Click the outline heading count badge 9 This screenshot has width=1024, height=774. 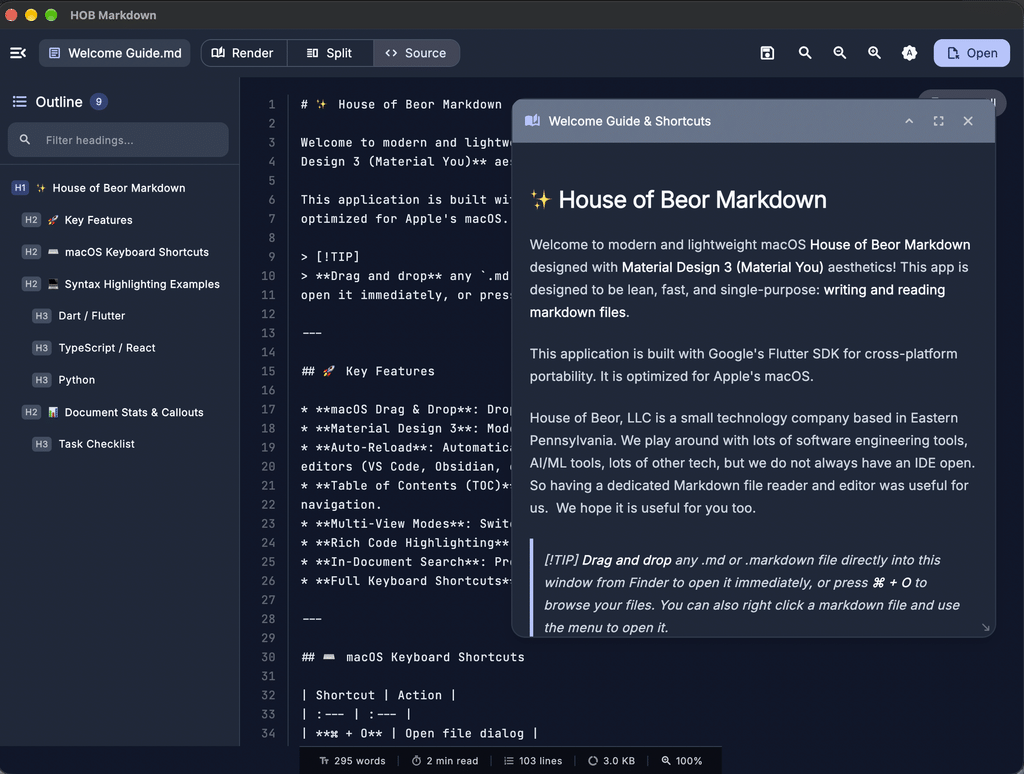[99, 102]
